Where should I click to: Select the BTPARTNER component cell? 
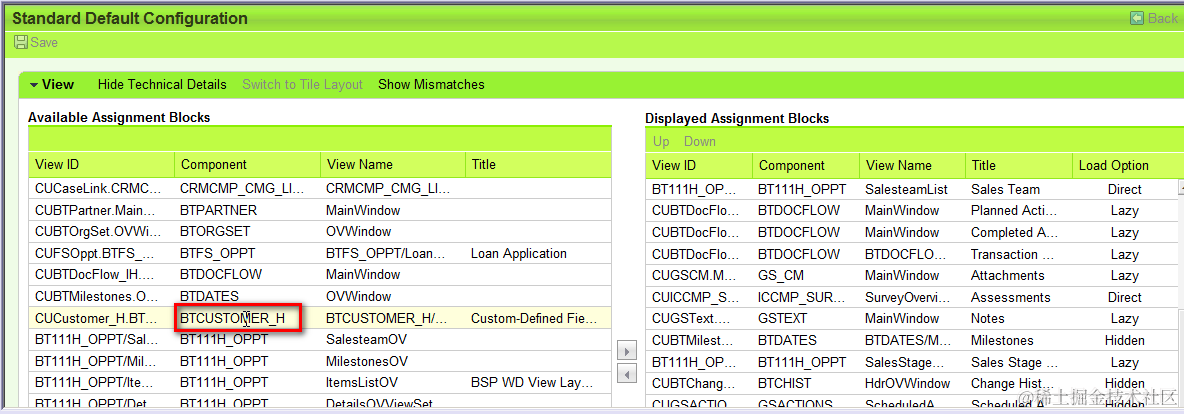click(247, 210)
